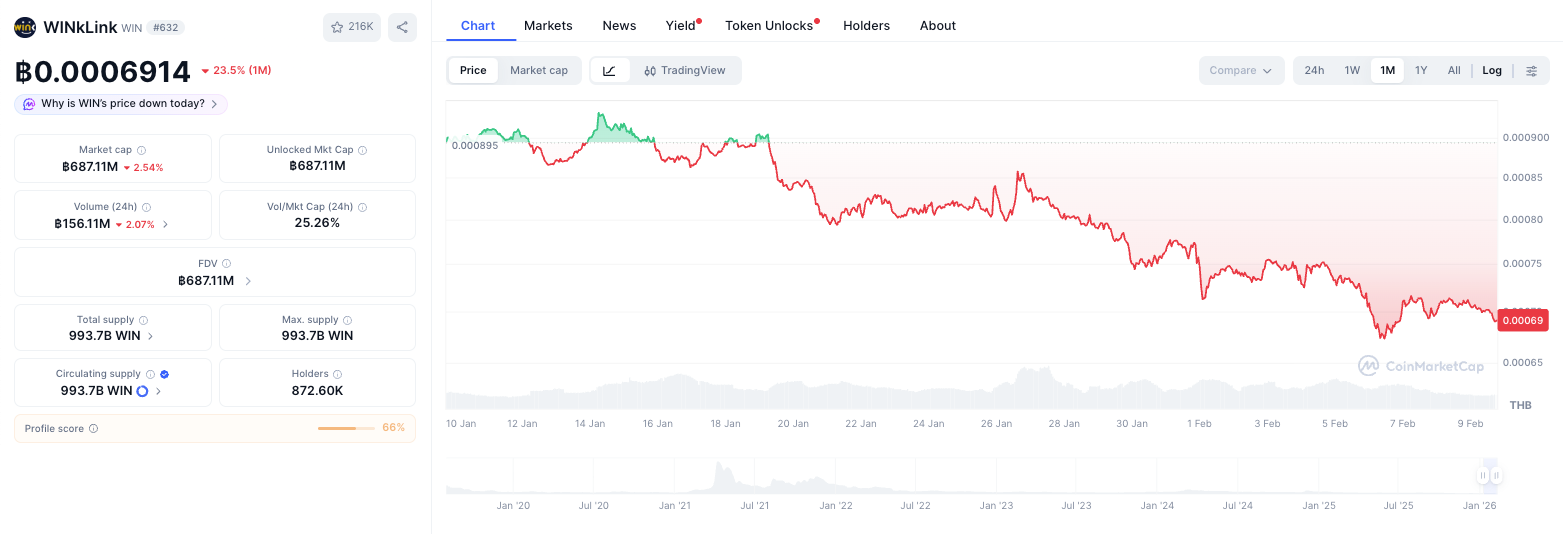This screenshot has height=534, width=1563.
Task: Open chart settings sliders icon
Action: pyautogui.click(x=1531, y=70)
